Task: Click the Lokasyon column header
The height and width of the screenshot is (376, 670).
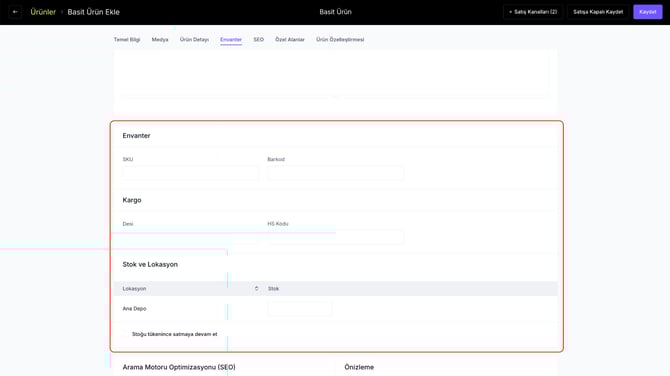Action: (134, 289)
